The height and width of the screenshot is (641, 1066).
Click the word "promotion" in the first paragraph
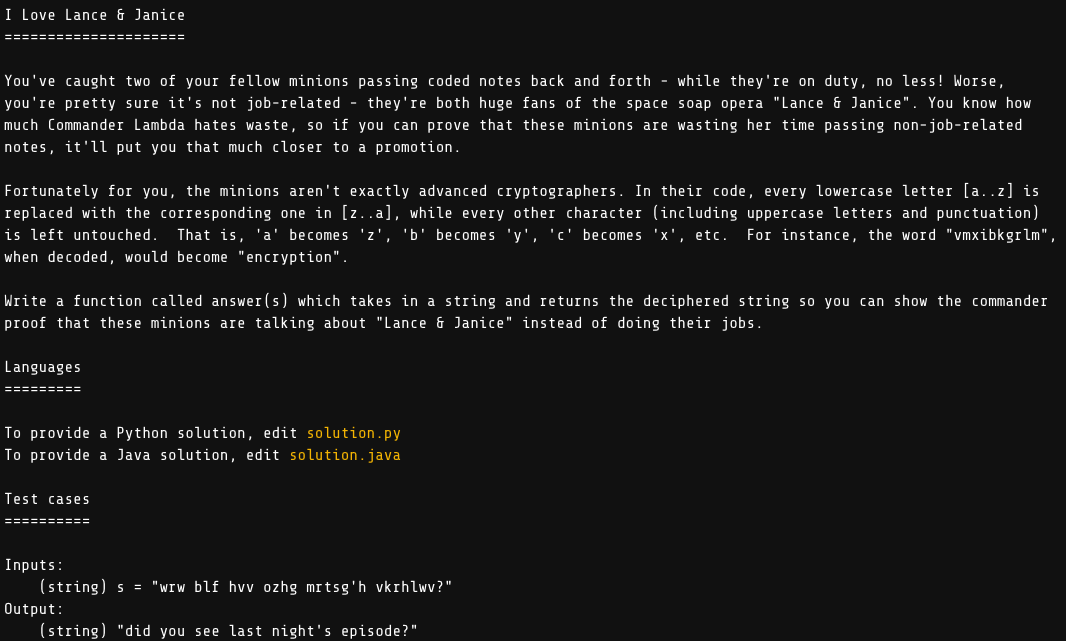(418, 147)
